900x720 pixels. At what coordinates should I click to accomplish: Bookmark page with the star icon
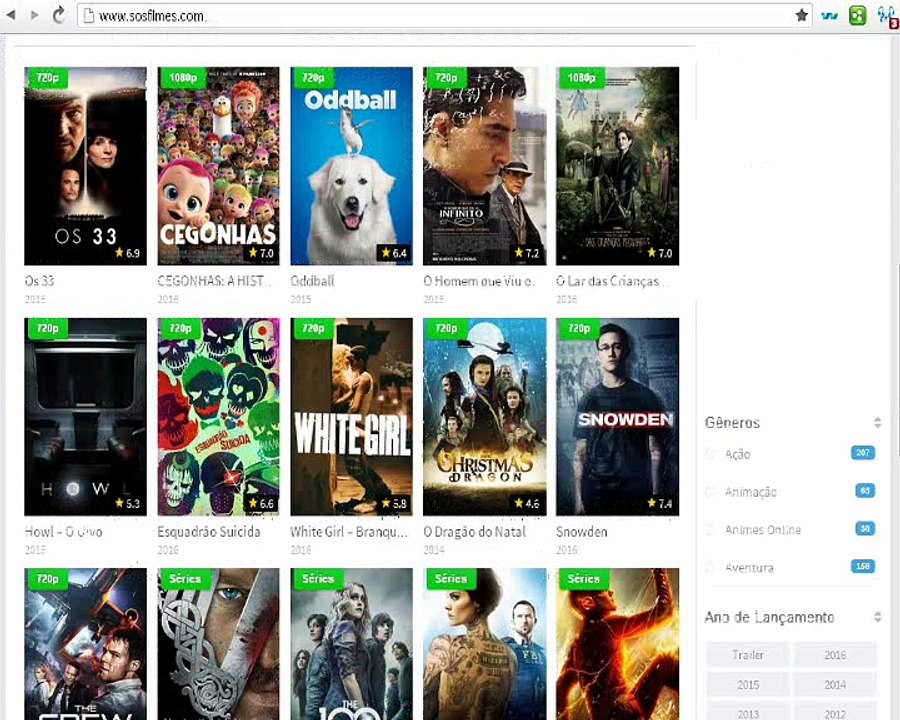(802, 16)
